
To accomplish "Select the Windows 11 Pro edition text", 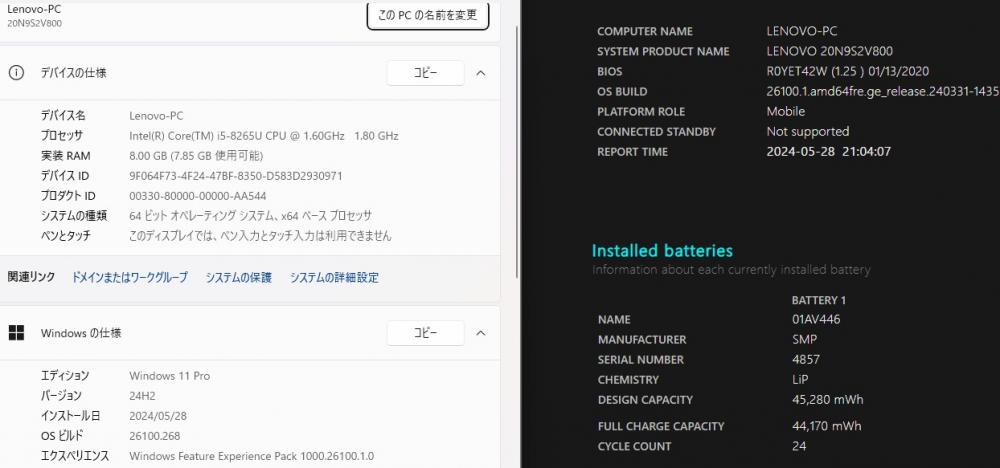I will 169,376.
